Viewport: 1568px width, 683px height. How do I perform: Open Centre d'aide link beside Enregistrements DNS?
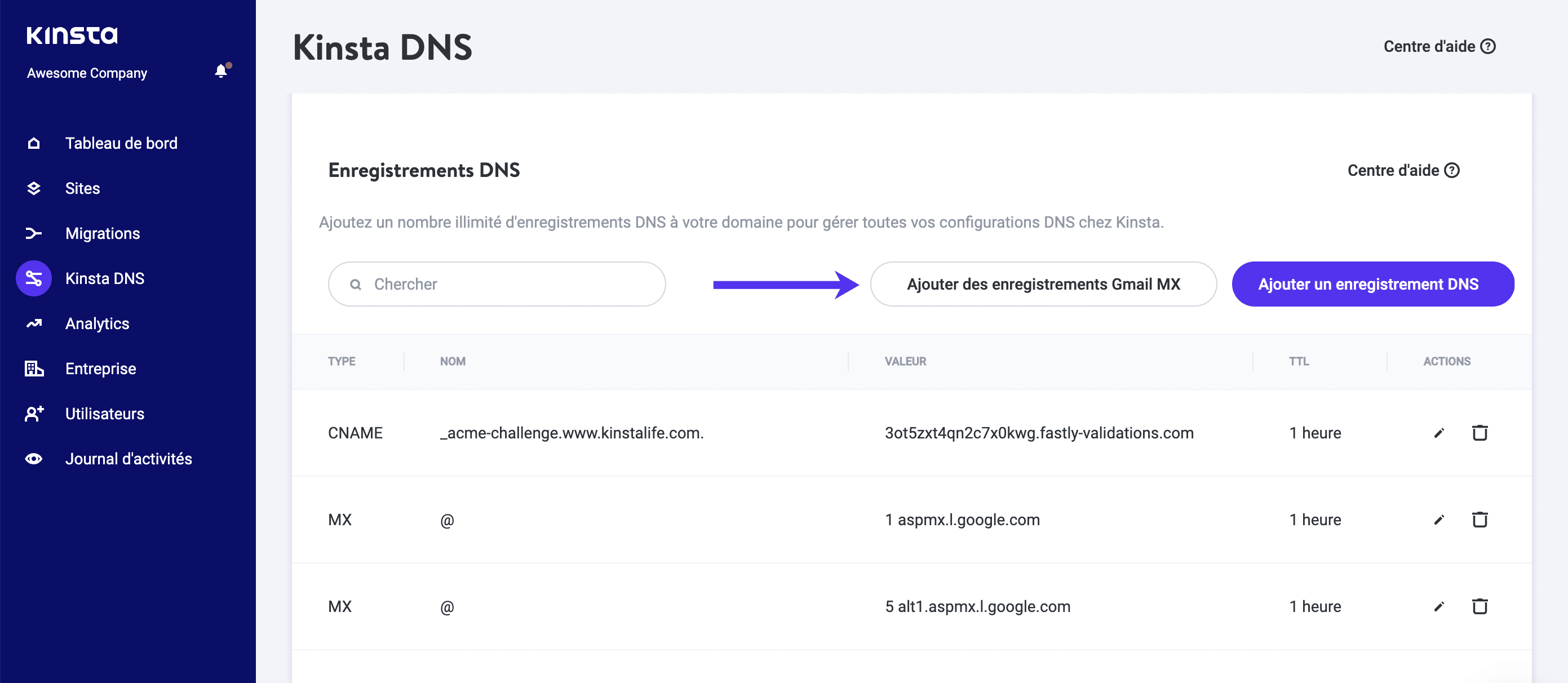pyautogui.click(x=1403, y=170)
